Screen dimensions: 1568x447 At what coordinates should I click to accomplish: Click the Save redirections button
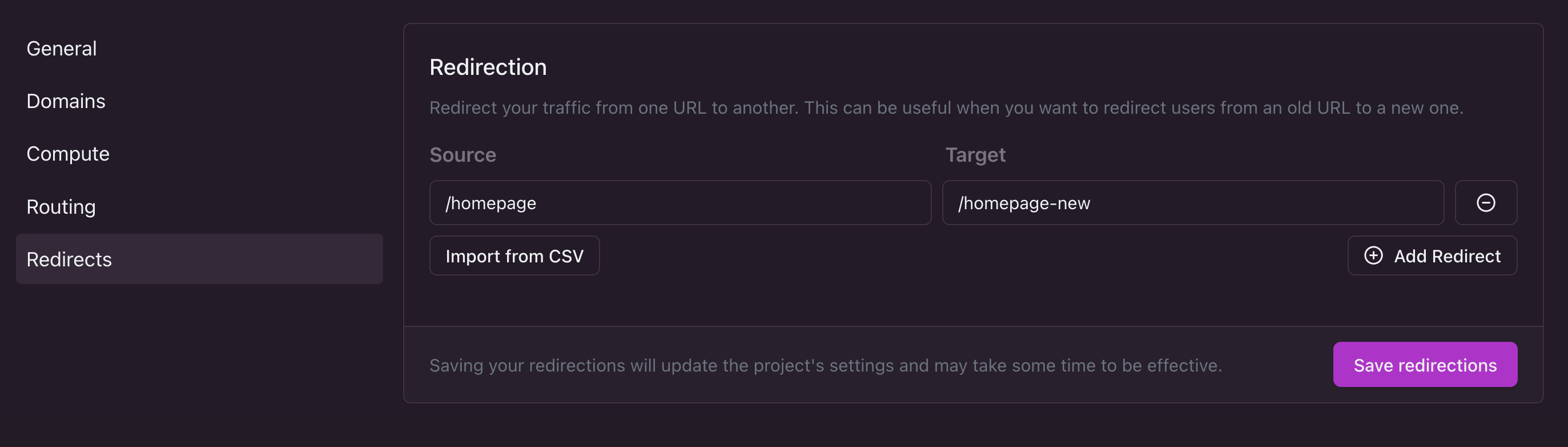click(1425, 365)
